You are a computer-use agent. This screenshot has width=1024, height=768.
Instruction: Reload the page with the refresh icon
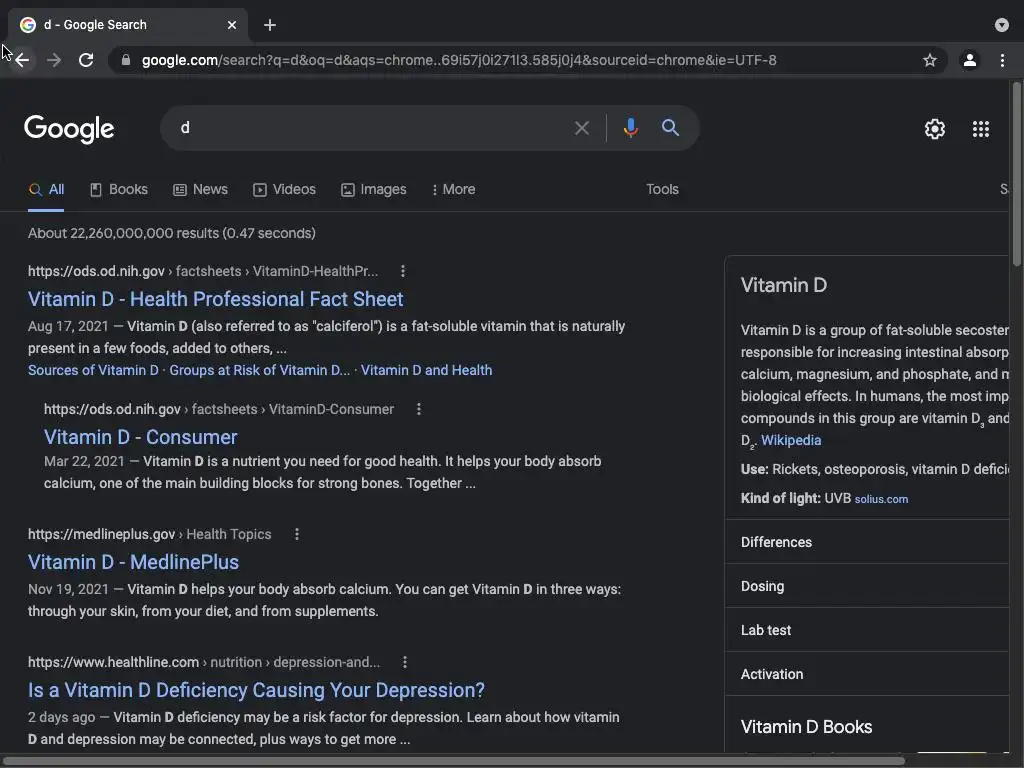(86, 60)
